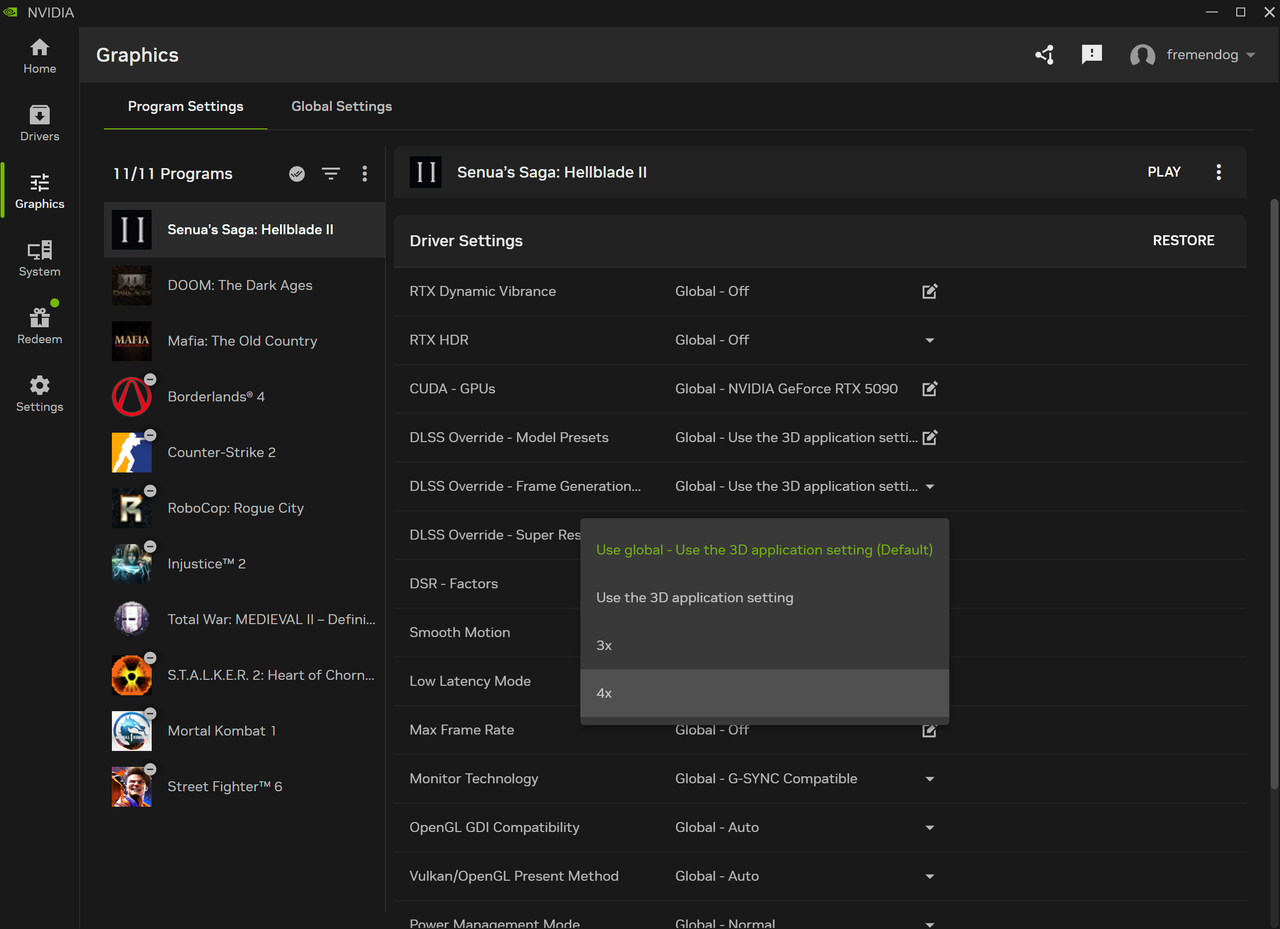Expand Power Management Mode dropdown
1280x929 pixels.
point(930,924)
